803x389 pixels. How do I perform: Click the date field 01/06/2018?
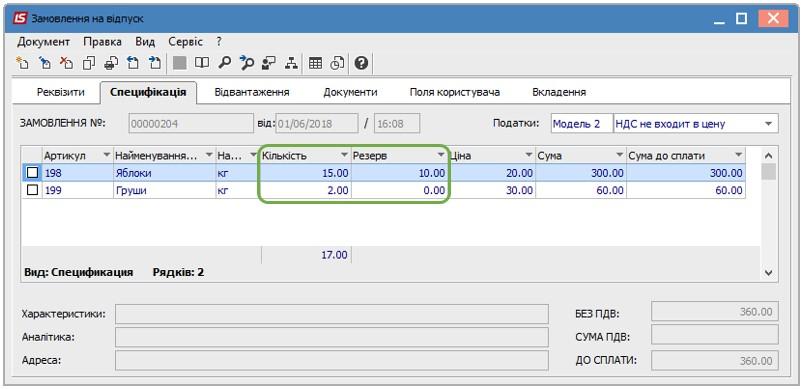(316, 123)
